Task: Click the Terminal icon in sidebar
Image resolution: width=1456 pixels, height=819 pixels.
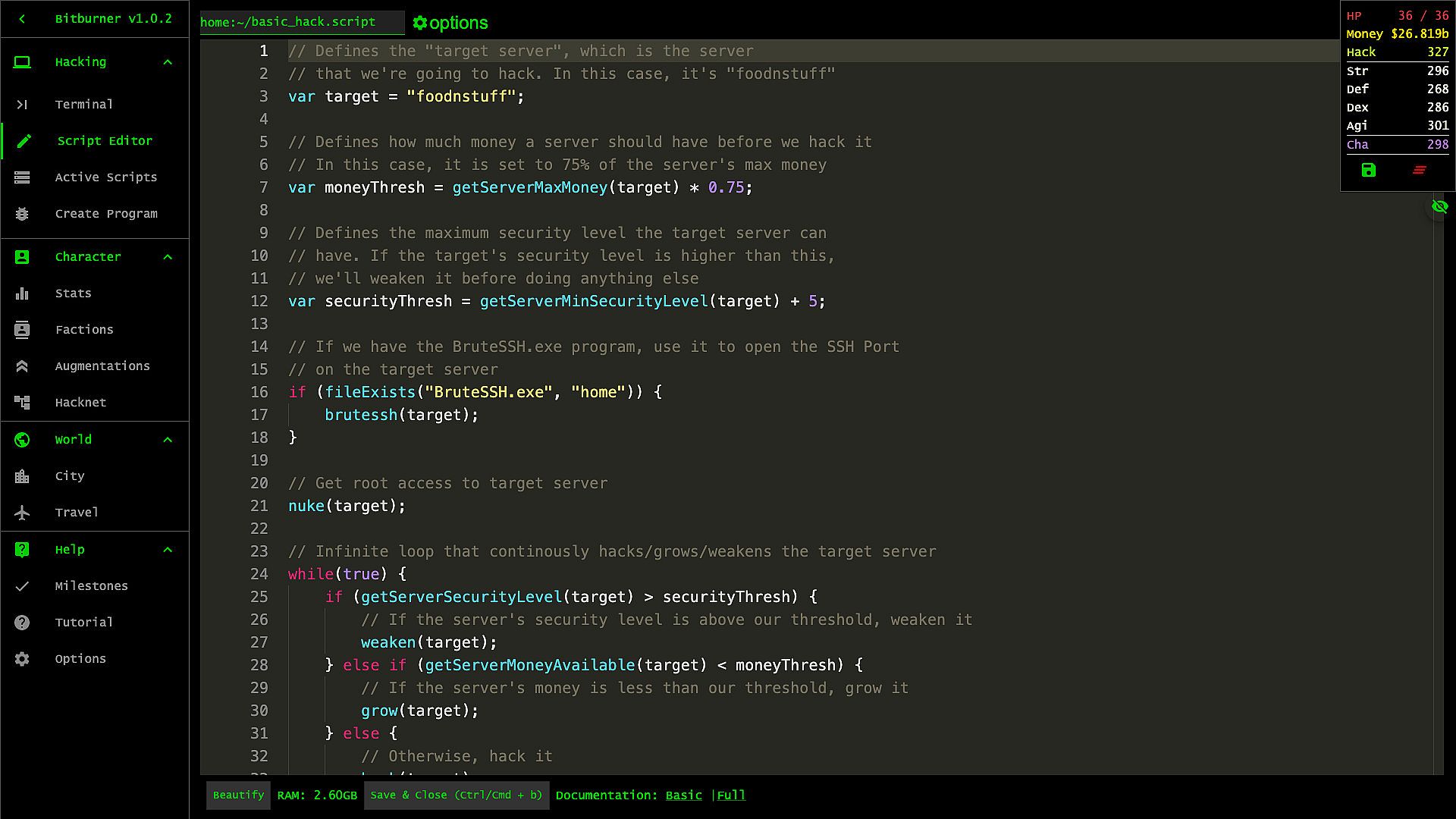Action: point(22,105)
